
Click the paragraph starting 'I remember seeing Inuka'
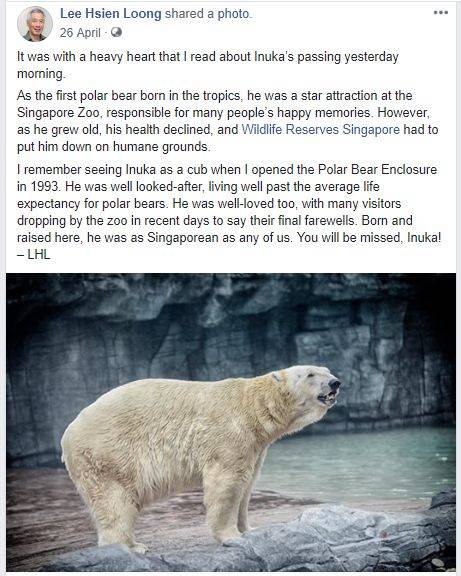(229, 212)
